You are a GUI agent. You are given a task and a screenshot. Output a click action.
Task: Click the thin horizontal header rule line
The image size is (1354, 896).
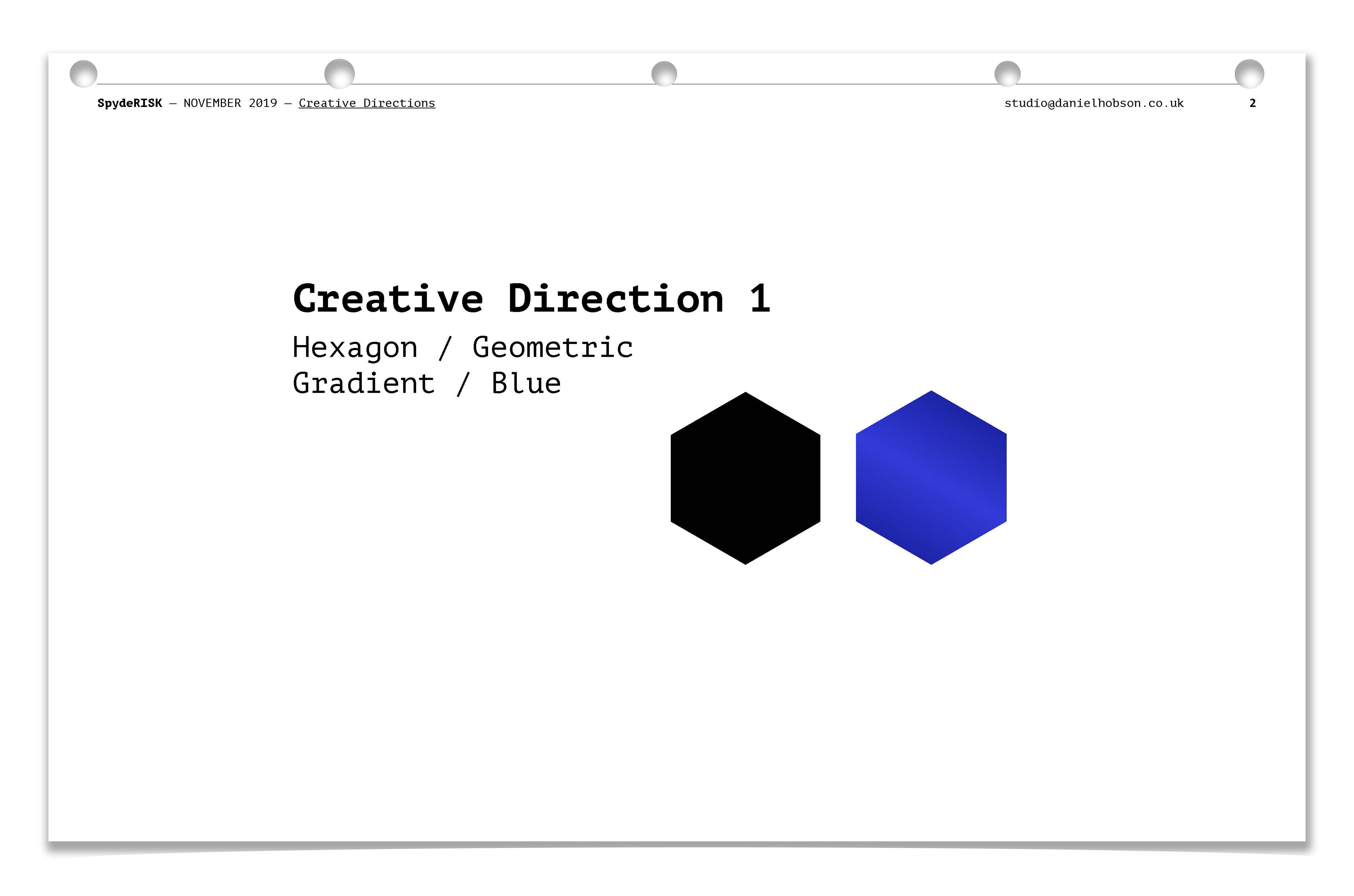514,84
